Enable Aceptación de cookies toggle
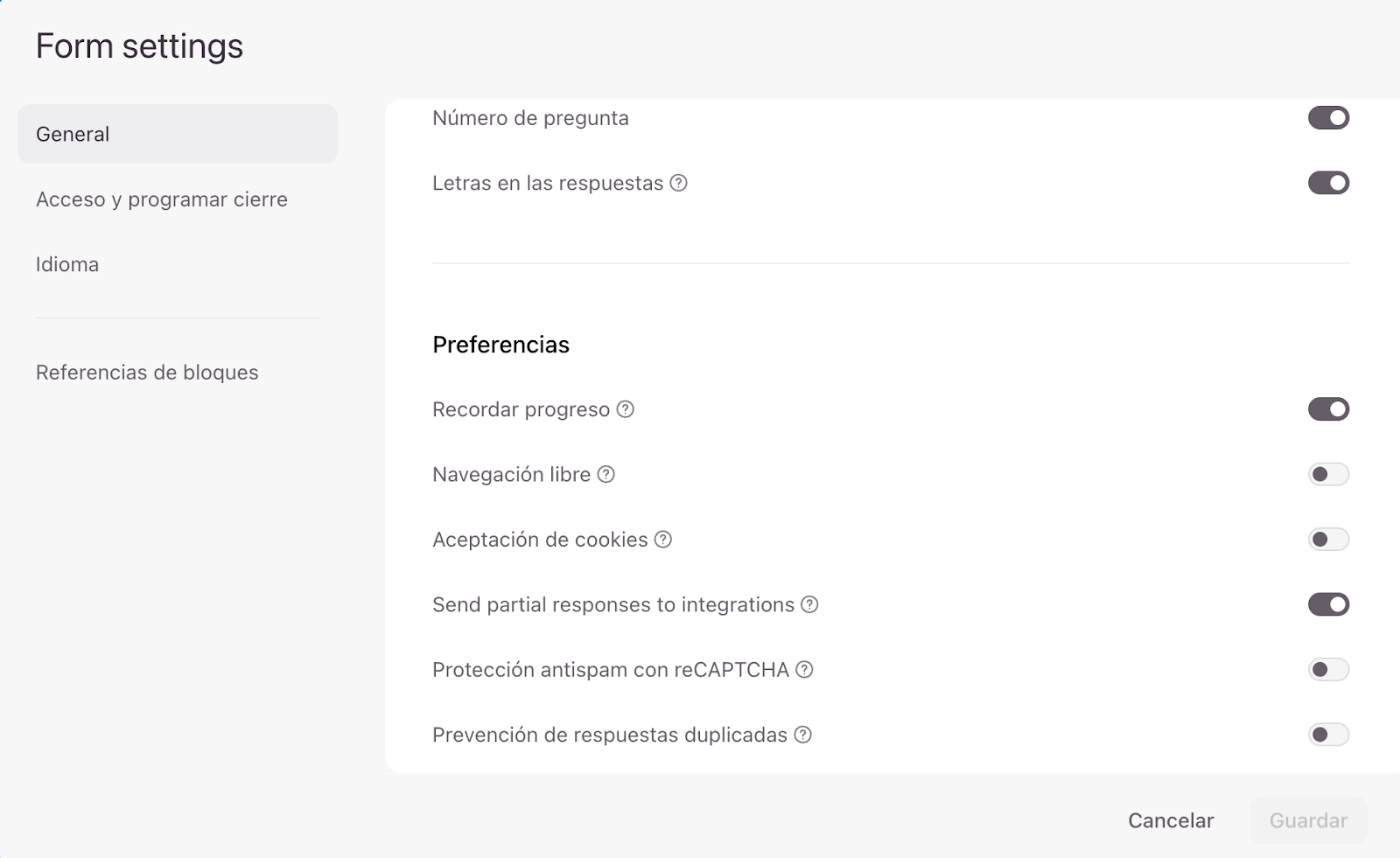Viewport: 1400px width, 858px height. coord(1328,540)
